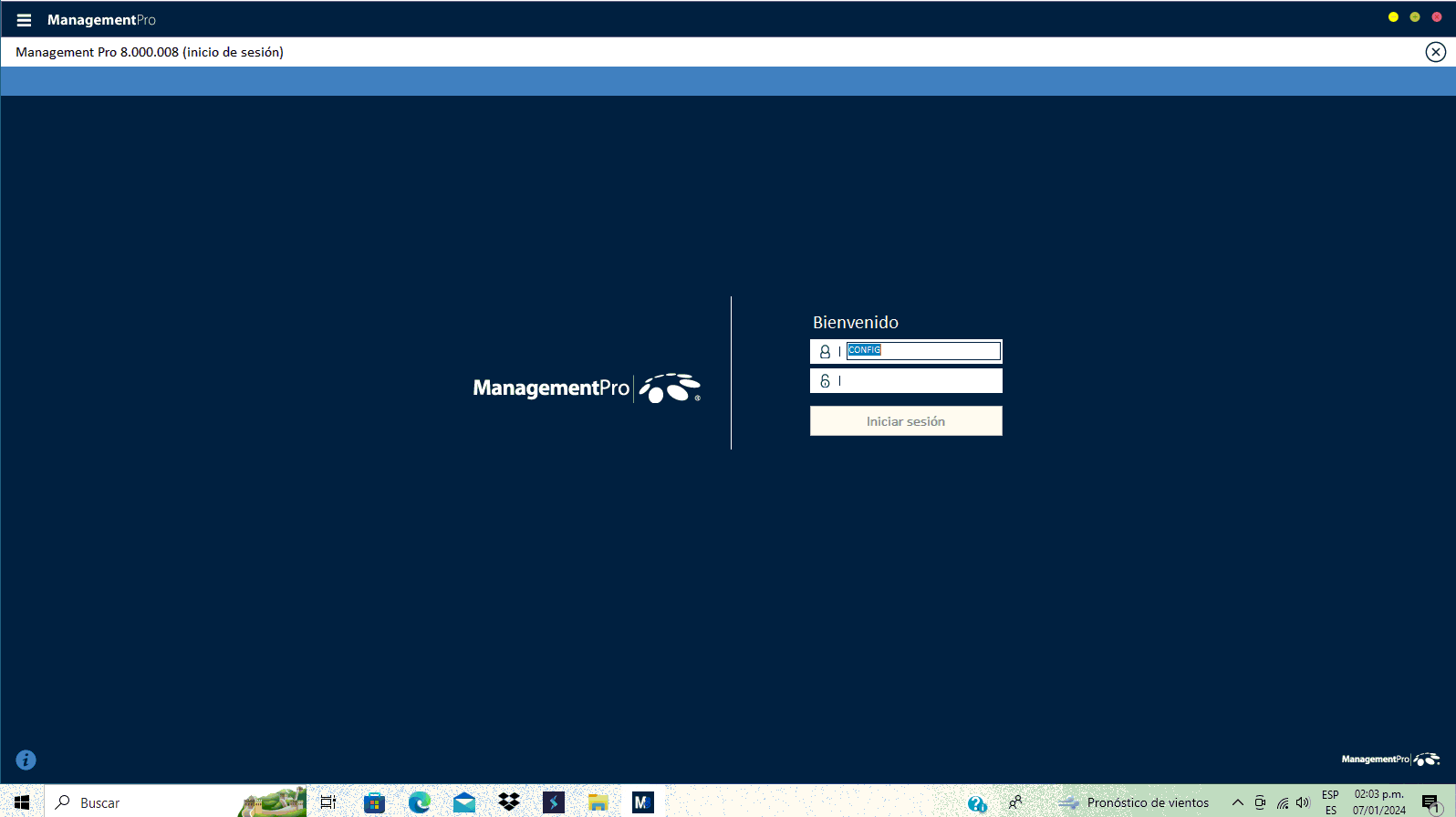Image resolution: width=1456 pixels, height=817 pixels.
Task: Open Task View from the taskbar
Action: 328,802
